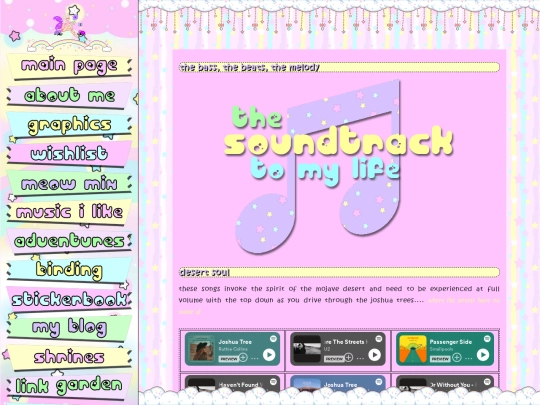The image size is (540, 405).
Task: Click Spotify logo on Ruthie Collins Joshua Tree card
Action: (x=273, y=339)
